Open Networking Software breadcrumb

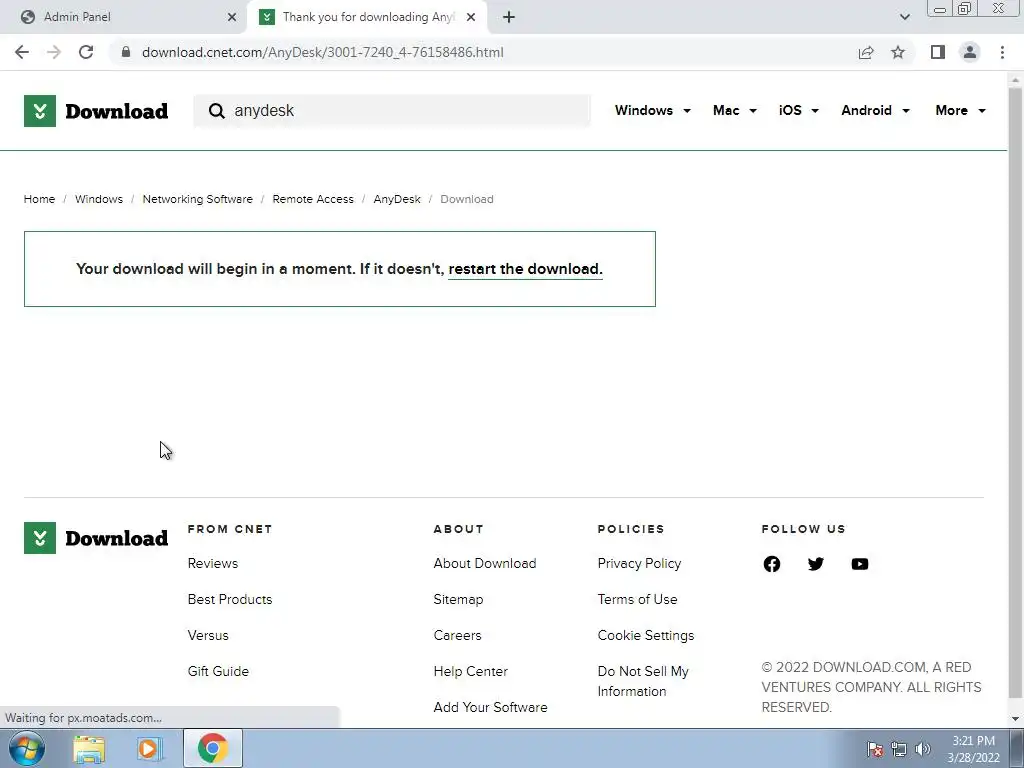(x=197, y=199)
